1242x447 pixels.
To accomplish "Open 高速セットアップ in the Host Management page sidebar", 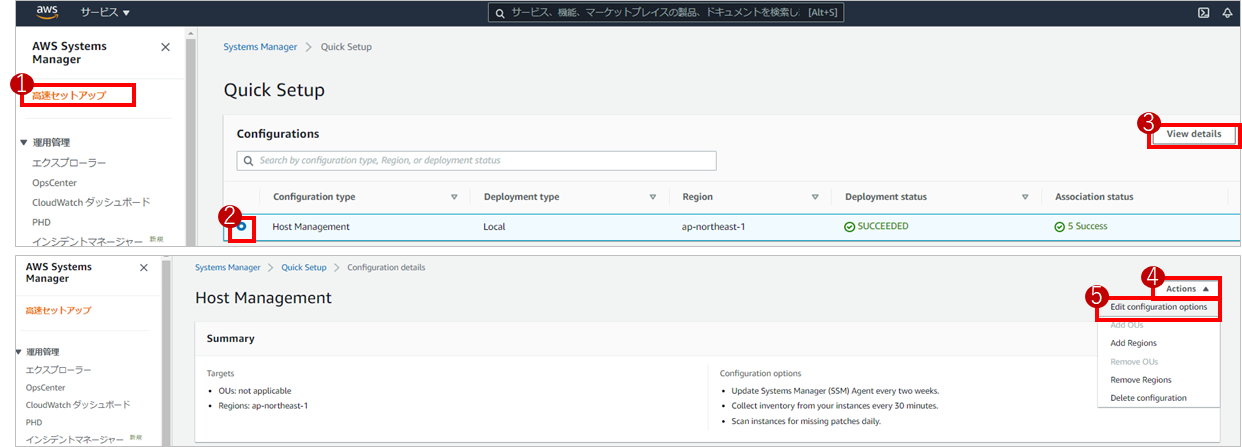I will [x=58, y=311].
